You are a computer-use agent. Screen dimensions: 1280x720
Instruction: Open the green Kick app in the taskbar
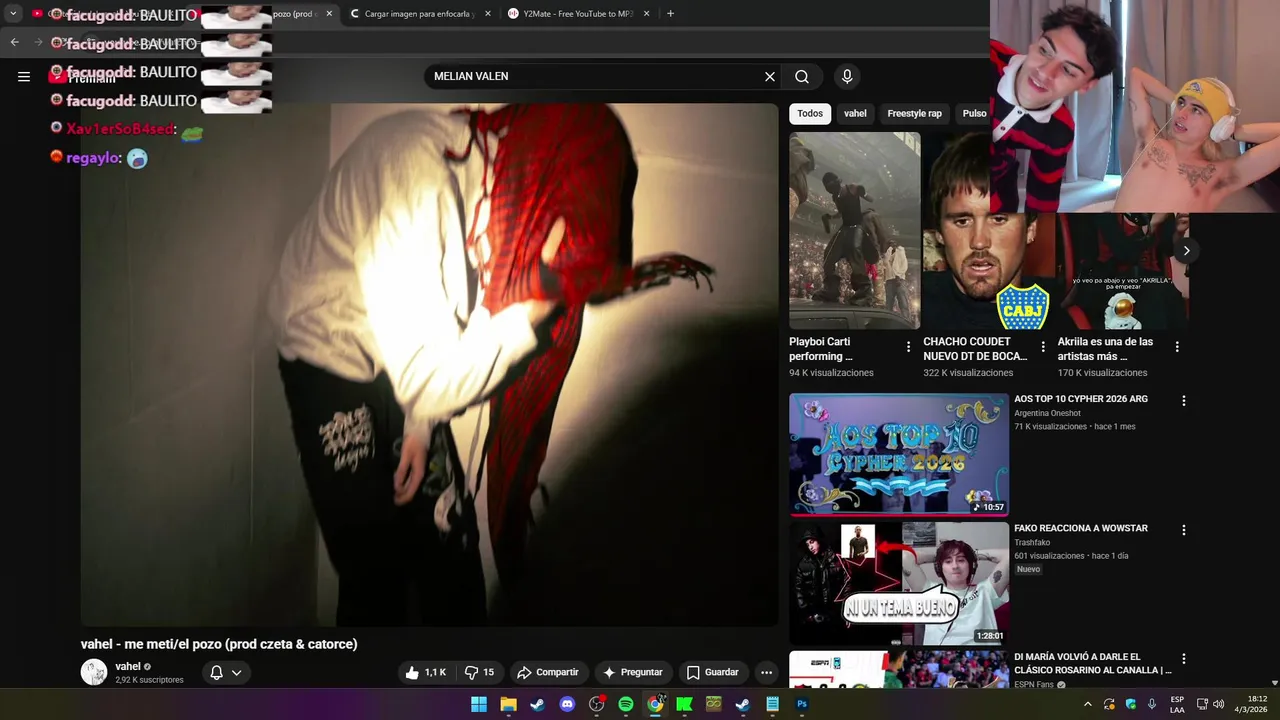coord(684,704)
